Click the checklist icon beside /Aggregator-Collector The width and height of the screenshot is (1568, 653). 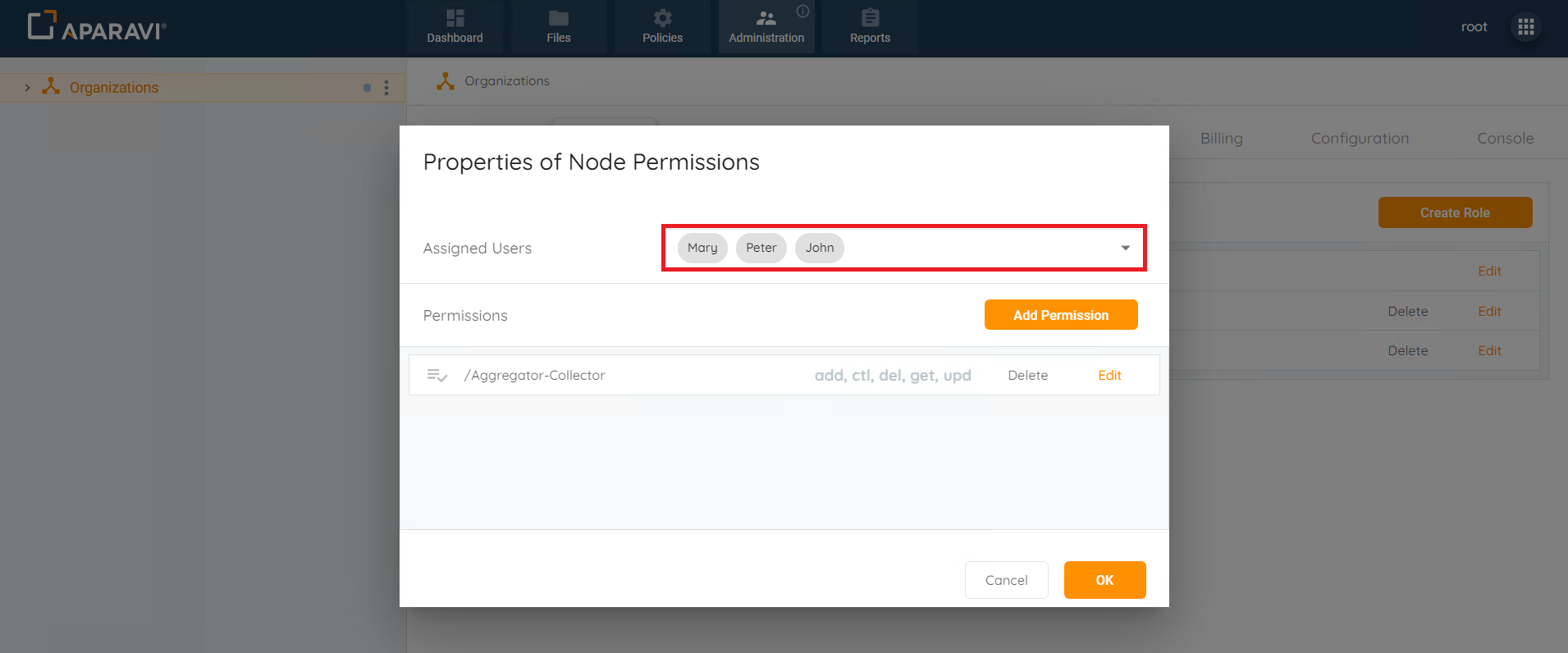[437, 376]
